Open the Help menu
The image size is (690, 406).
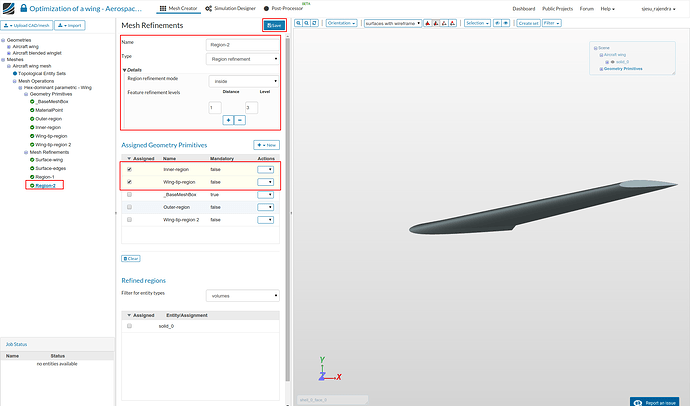click(x=606, y=8)
